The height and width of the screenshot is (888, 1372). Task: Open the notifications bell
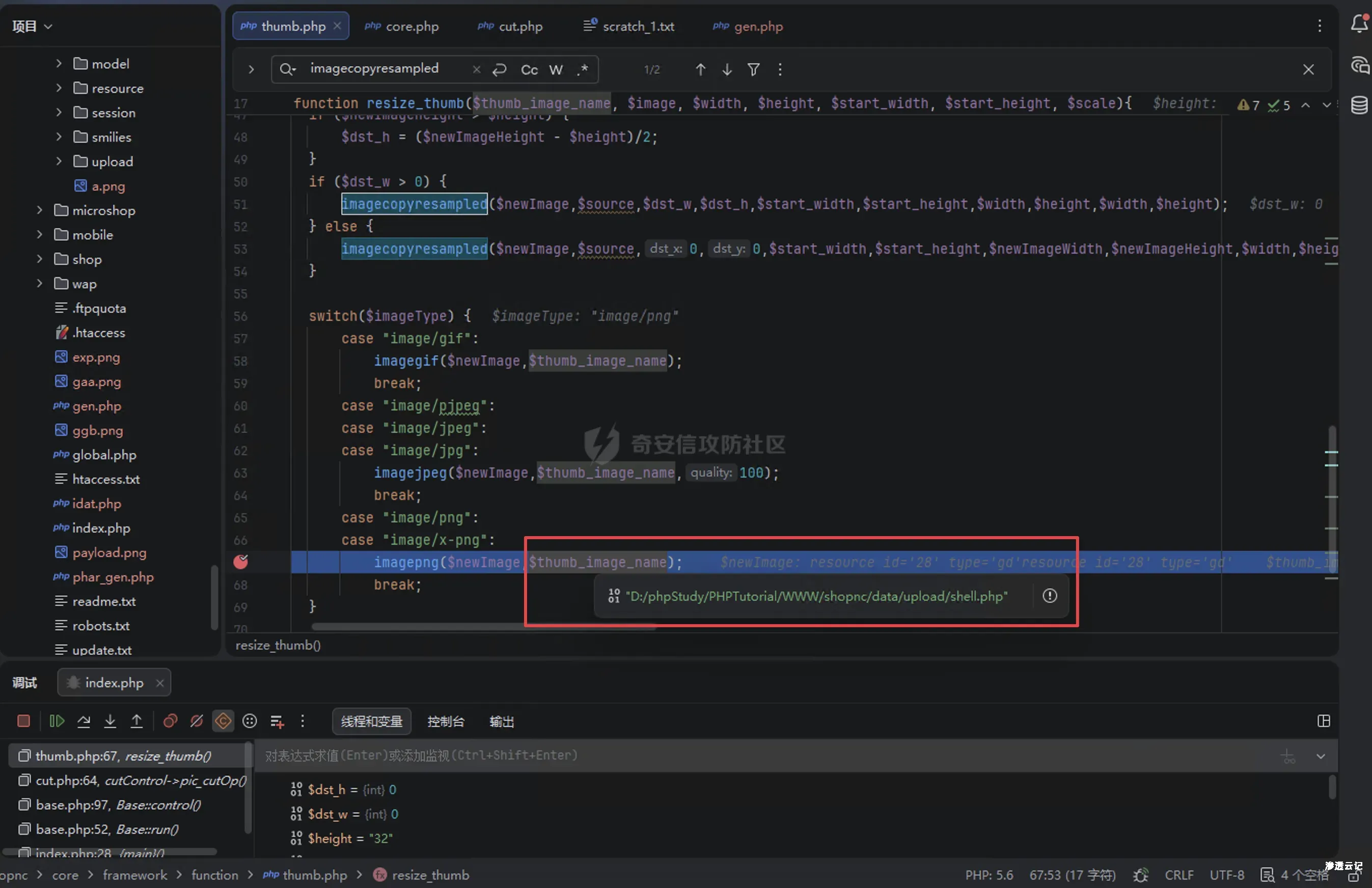click(1359, 24)
